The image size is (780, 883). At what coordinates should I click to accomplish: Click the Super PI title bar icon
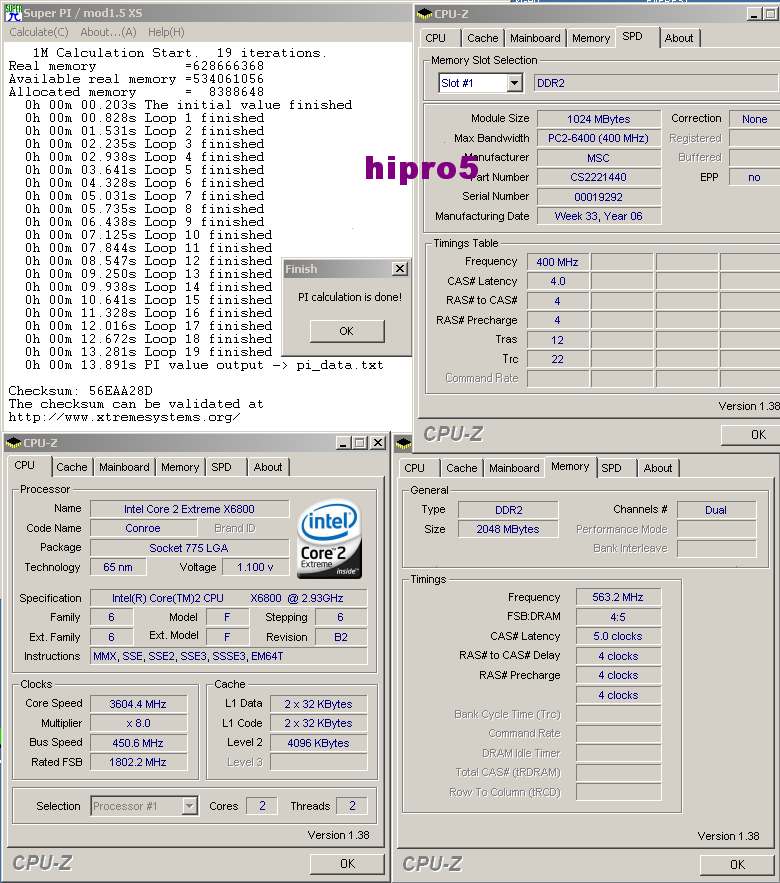pos(13,13)
